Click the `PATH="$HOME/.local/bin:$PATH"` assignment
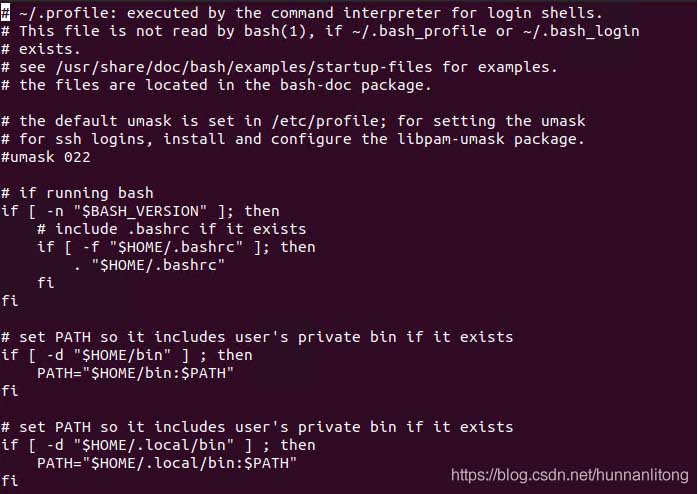The height and width of the screenshot is (494, 698). pos(167,463)
